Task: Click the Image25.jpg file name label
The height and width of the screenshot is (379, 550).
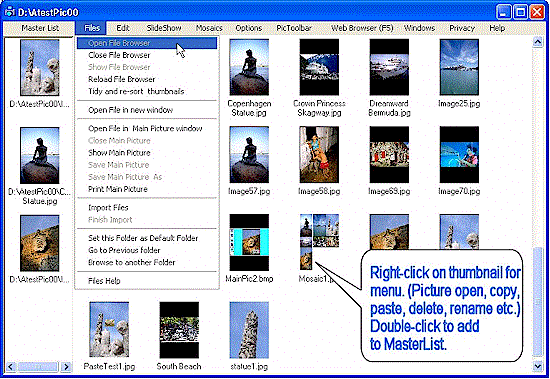Action: click(x=459, y=104)
